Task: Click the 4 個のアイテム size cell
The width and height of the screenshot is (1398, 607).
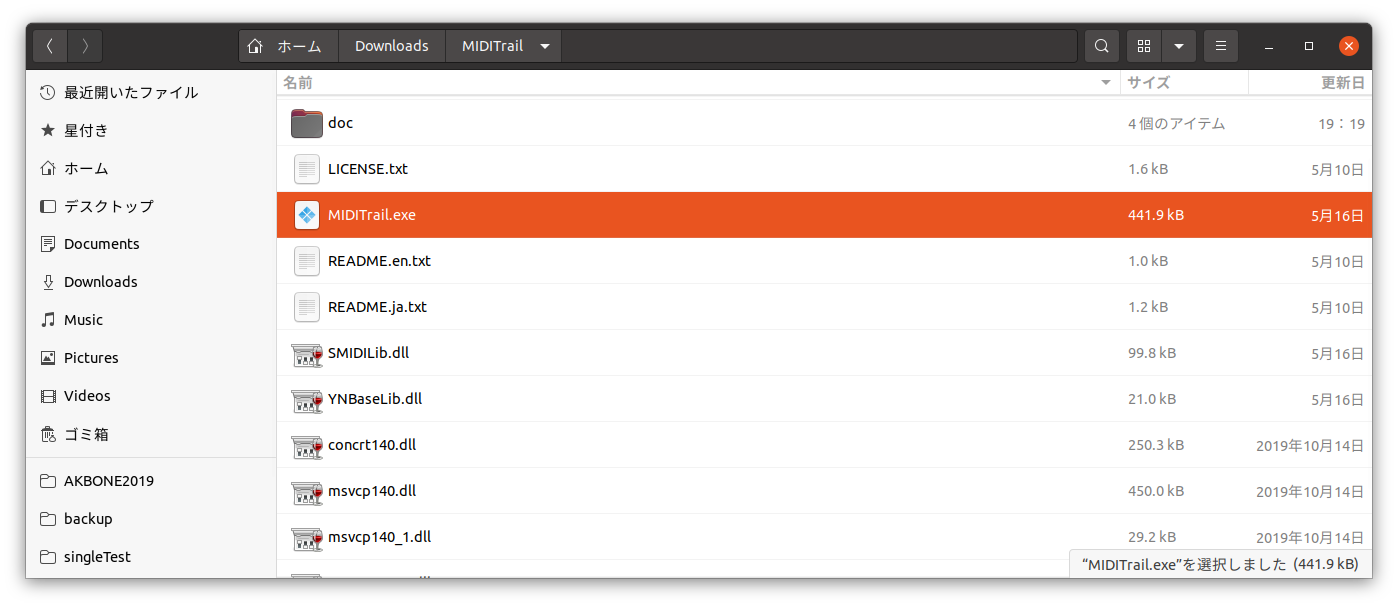Action: click(x=1176, y=124)
